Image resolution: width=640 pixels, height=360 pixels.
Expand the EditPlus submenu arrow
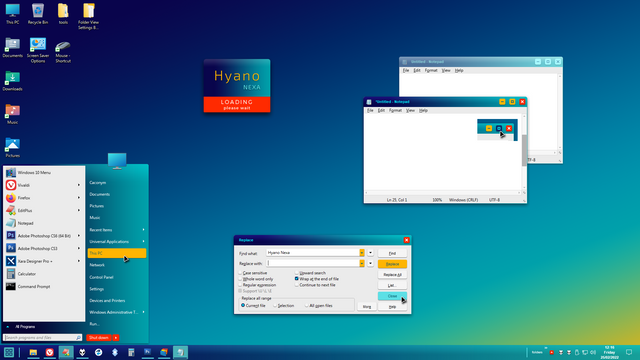(x=79, y=211)
